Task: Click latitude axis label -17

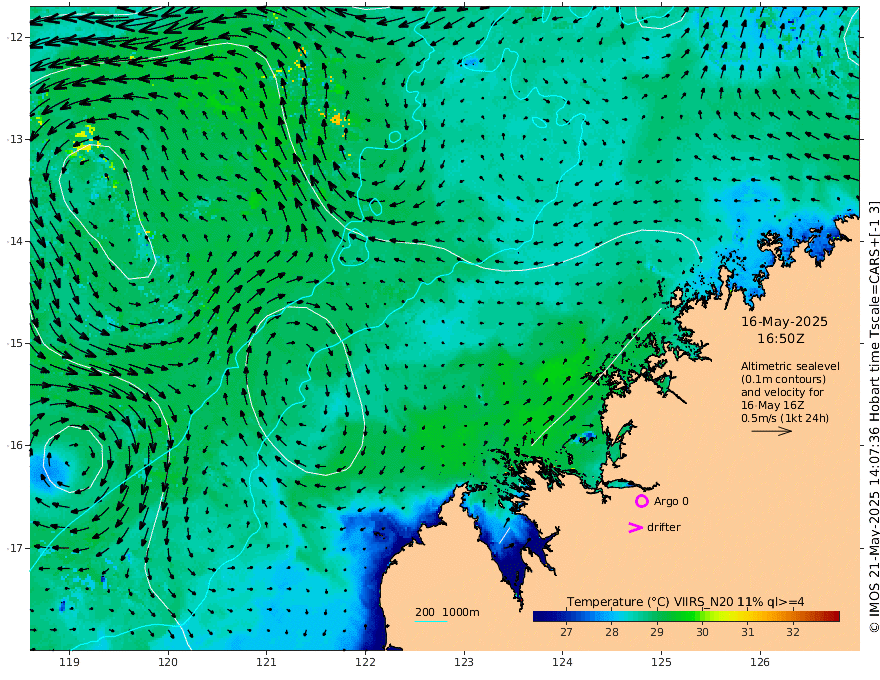Action: (x=15, y=548)
